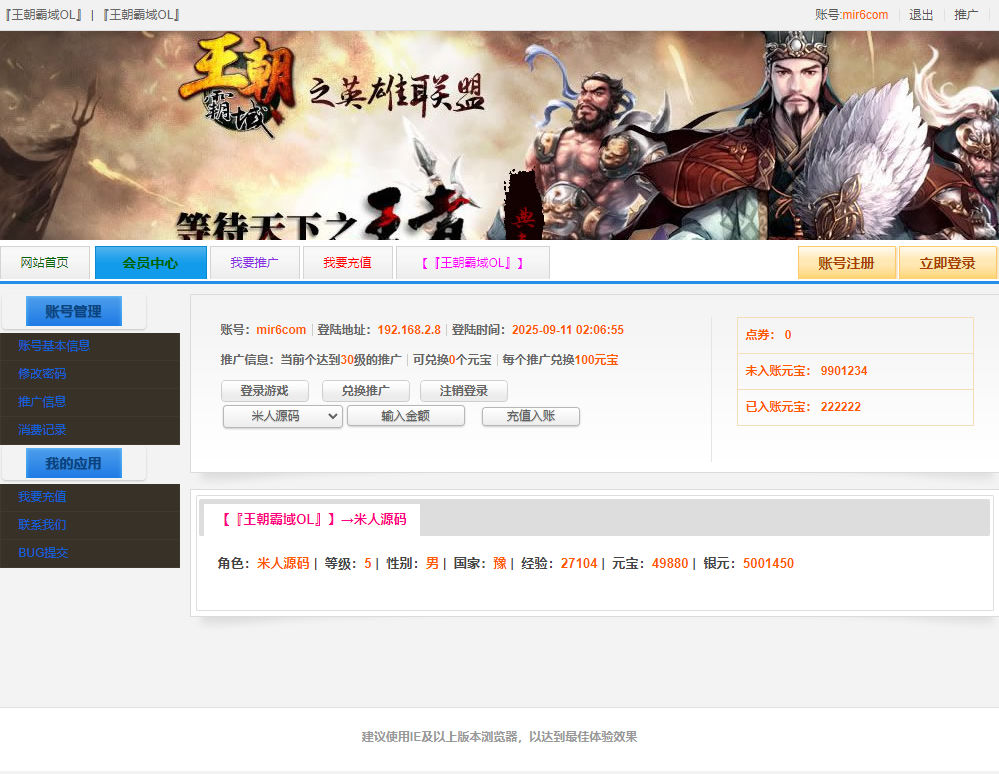Switch to the 会员中心 tab
The image size is (999, 774).
tap(150, 262)
